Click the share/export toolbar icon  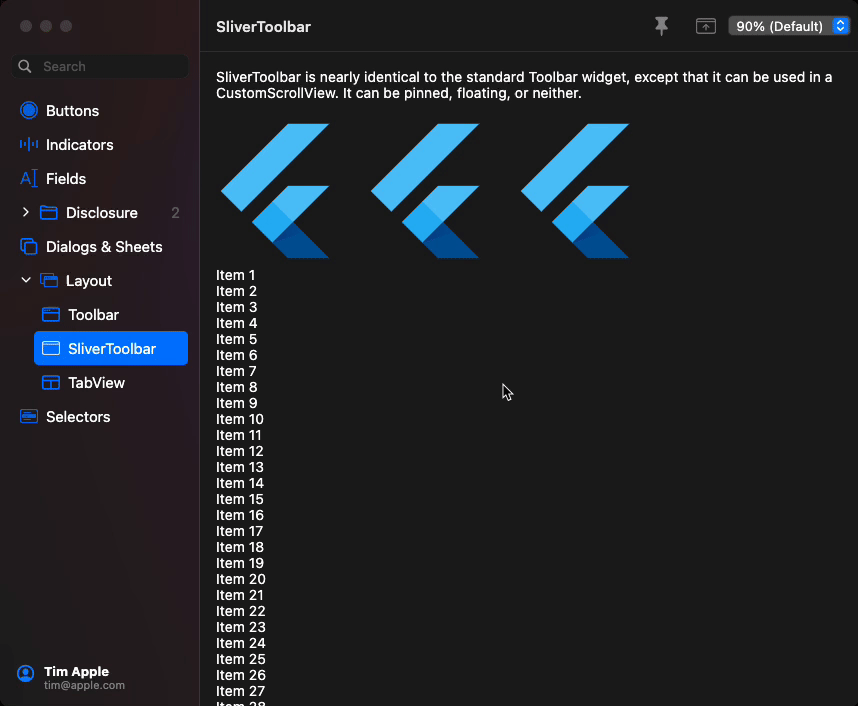pyautogui.click(x=705, y=26)
